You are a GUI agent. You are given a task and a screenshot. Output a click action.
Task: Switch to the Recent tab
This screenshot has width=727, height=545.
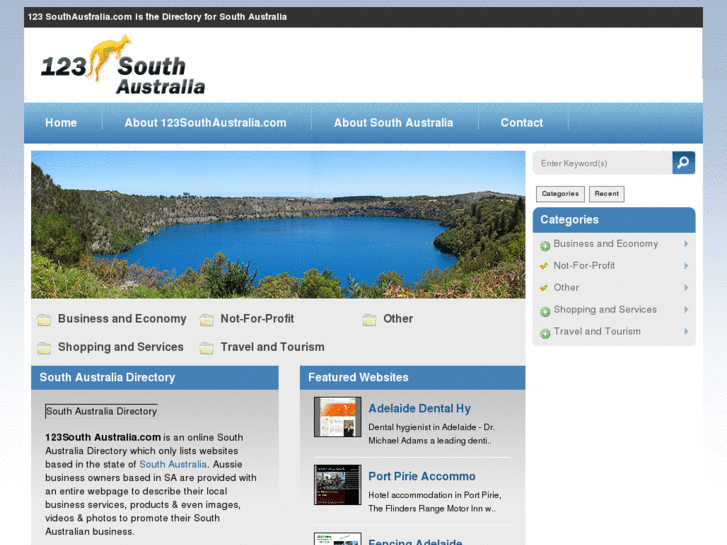(x=606, y=194)
